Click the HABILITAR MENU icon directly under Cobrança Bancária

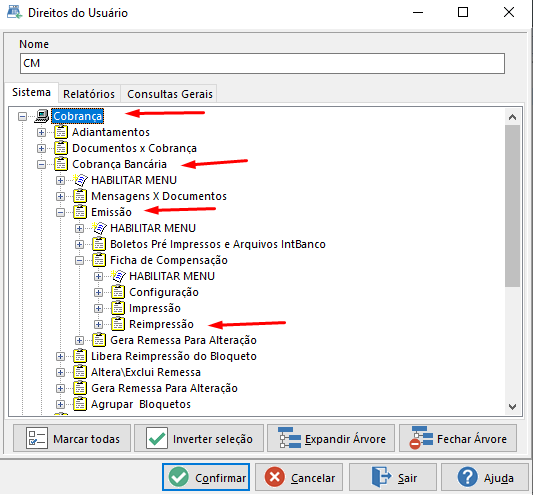(80, 180)
